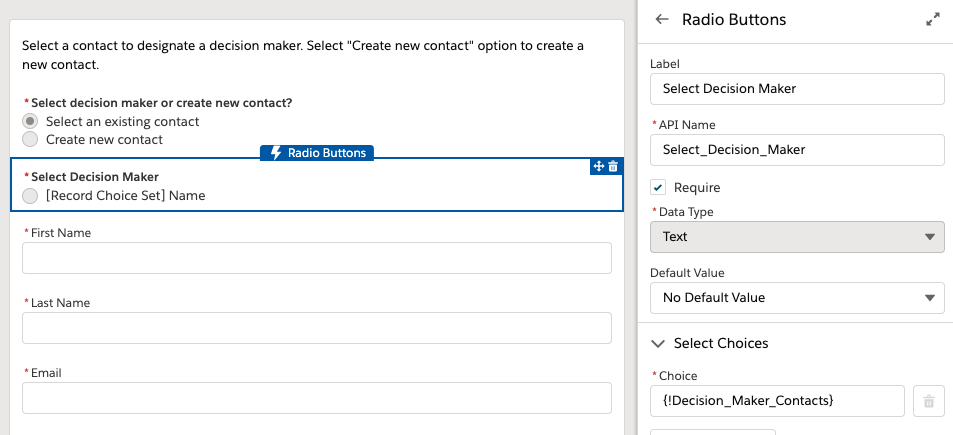953x435 pixels.
Task: Click the Label input field
Action: coord(796,88)
